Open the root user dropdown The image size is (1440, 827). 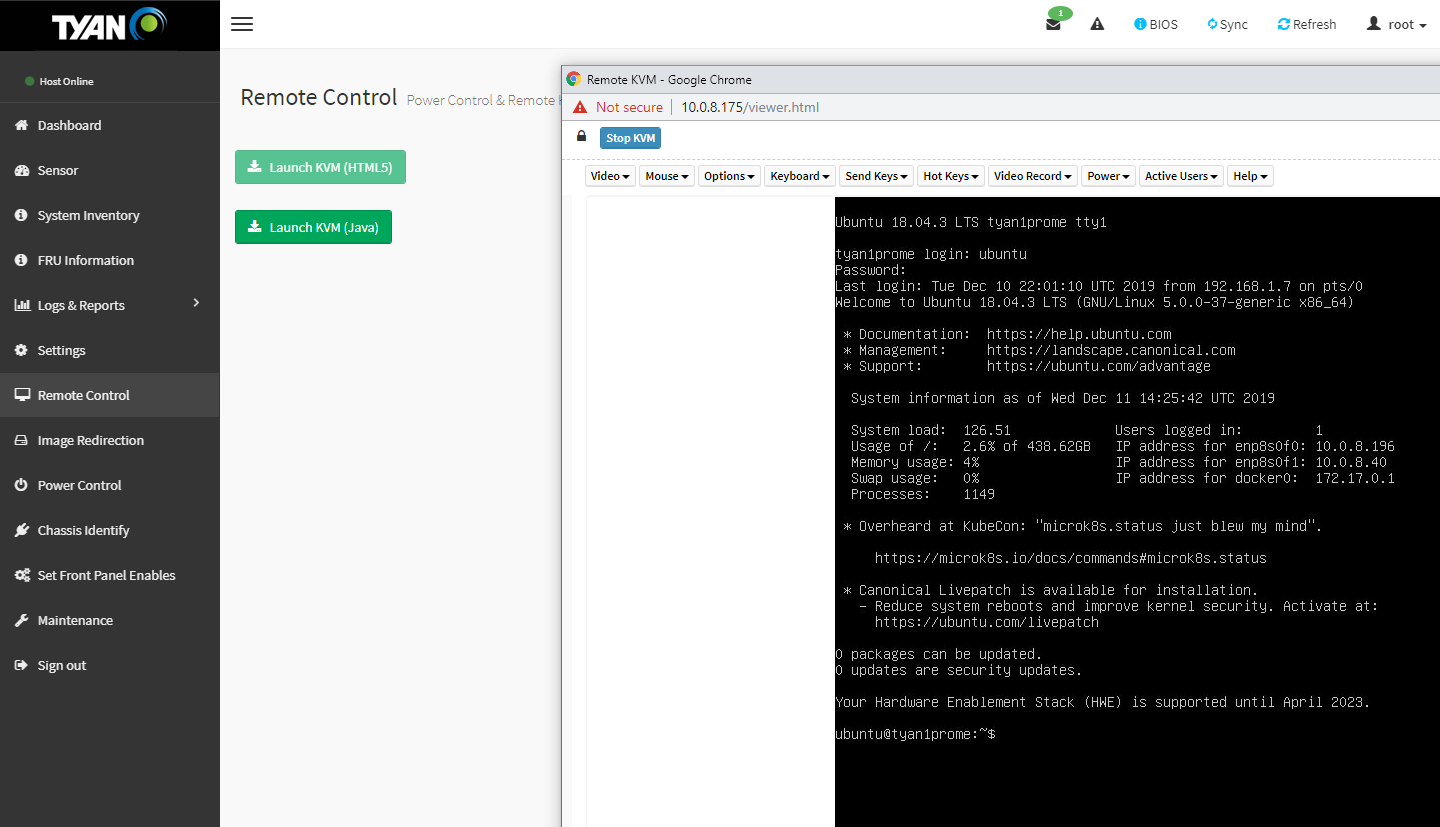point(1396,24)
